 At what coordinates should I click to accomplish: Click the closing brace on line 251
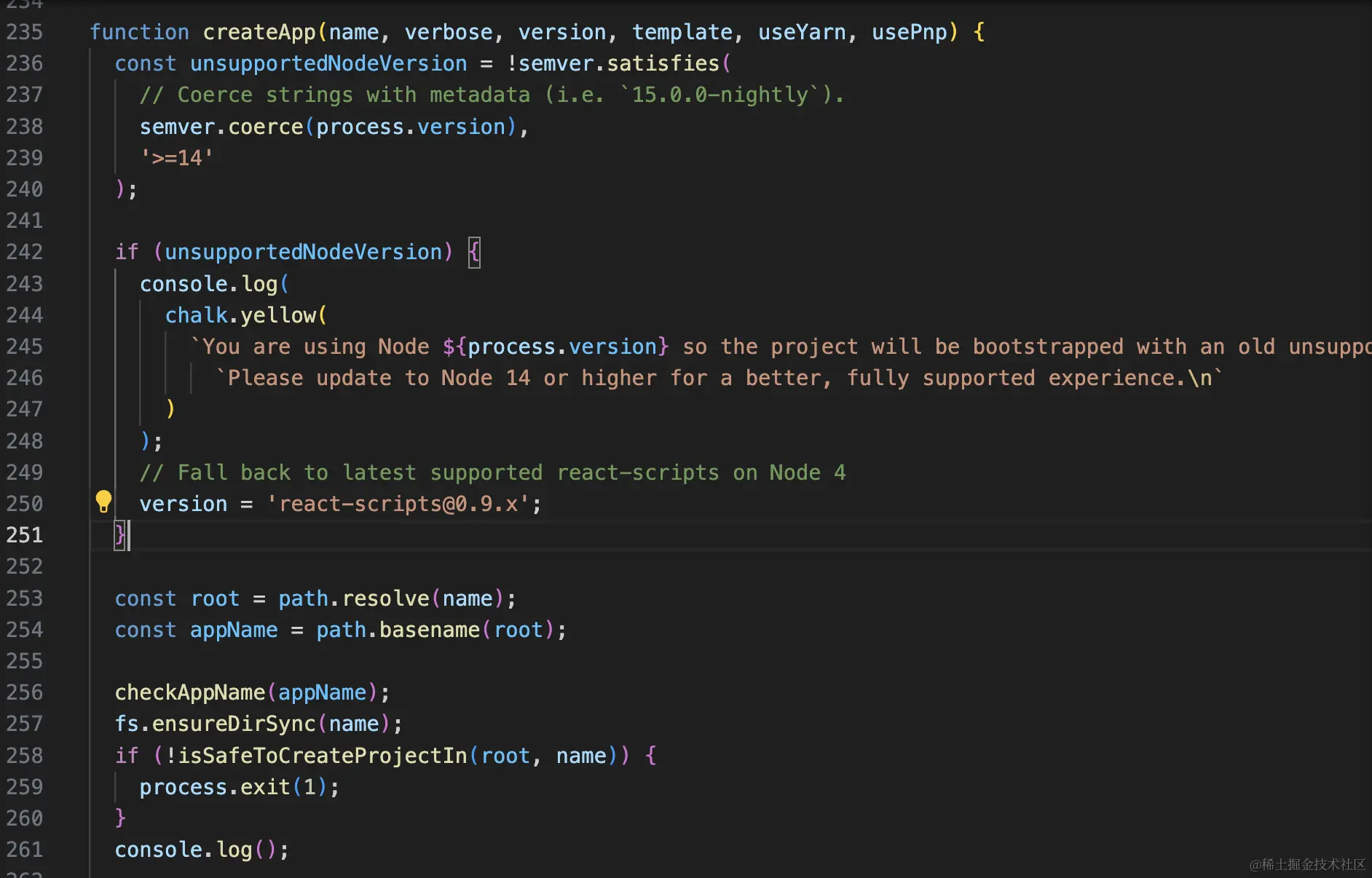pyautogui.click(x=120, y=535)
